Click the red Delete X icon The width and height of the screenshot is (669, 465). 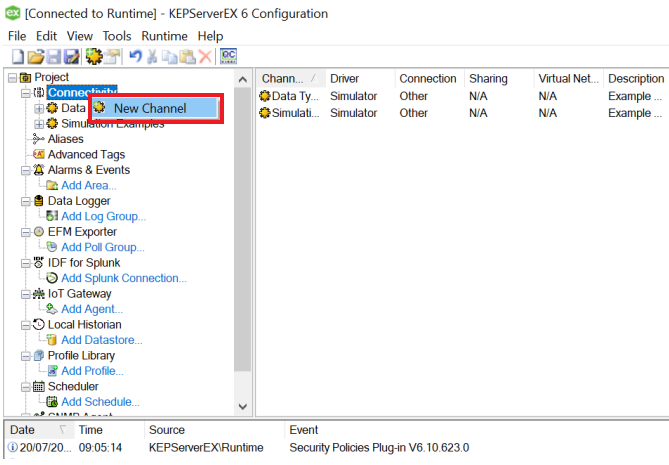(x=205, y=57)
